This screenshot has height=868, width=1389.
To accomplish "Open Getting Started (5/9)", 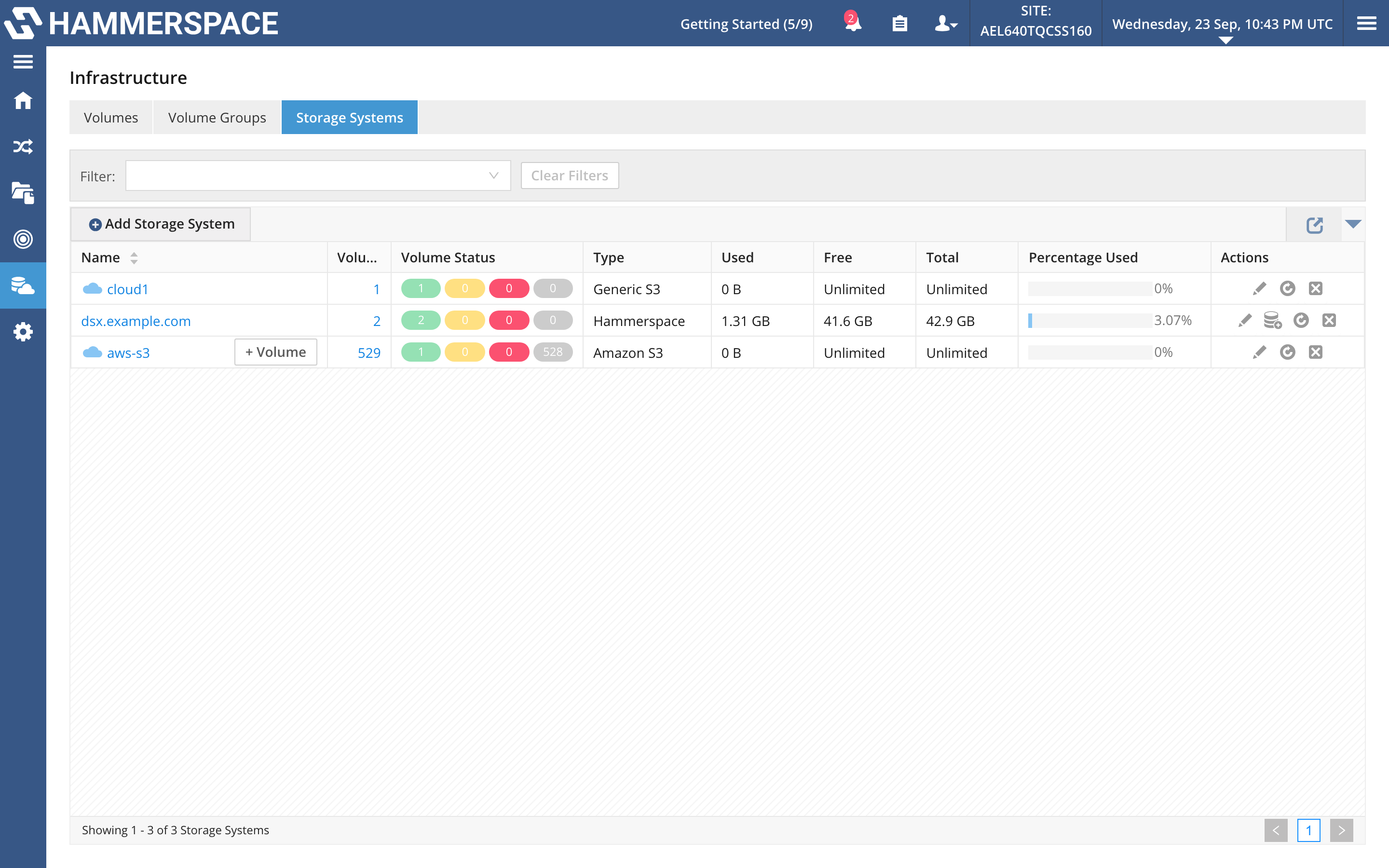I will [746, 24].
